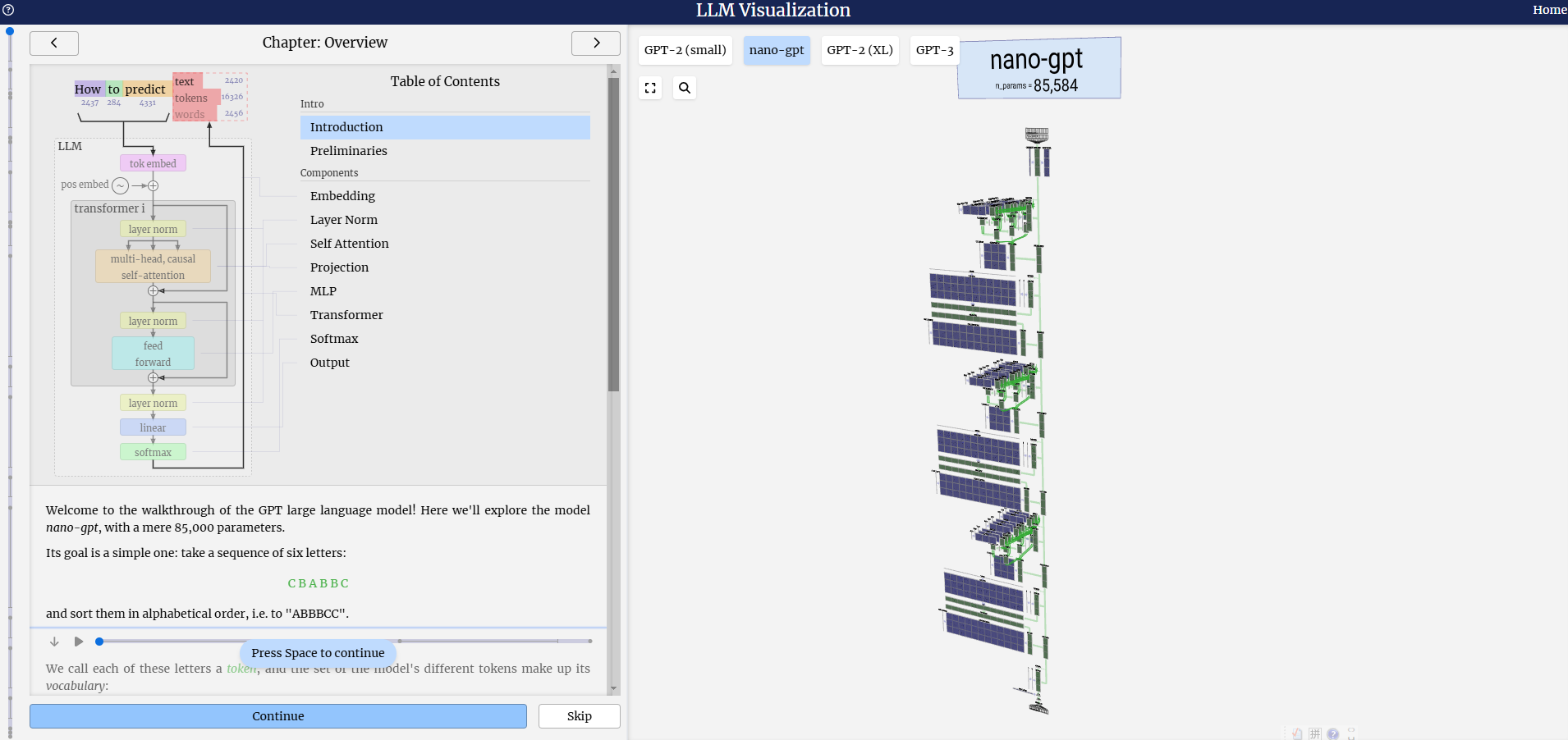This screenshot has height=740, width=1568.
Task: Open the Preliminaries chapter
Action: [x=445, y=151]
